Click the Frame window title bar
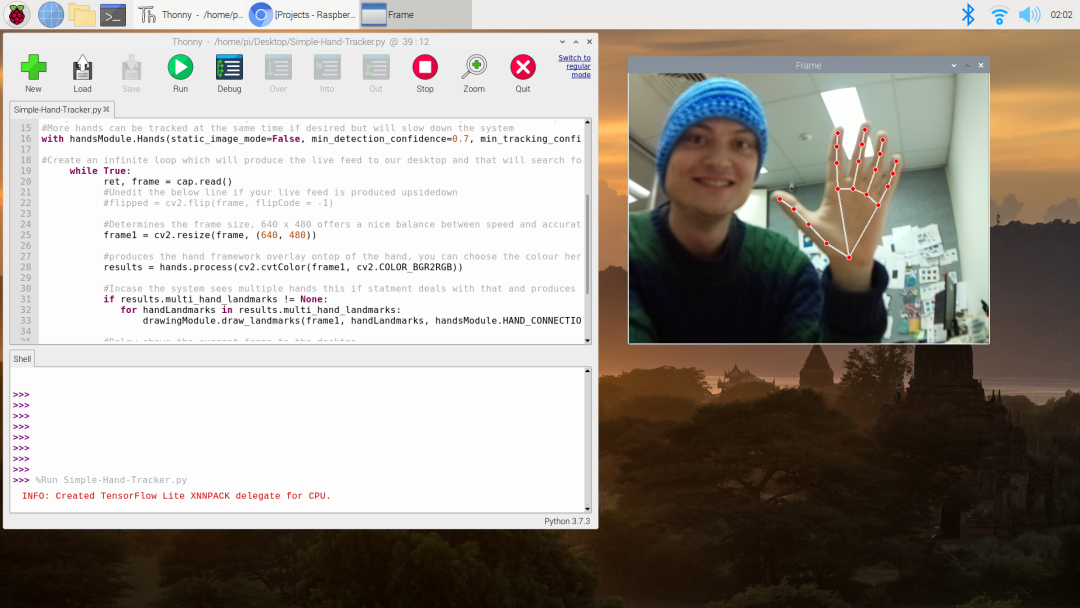The height and width of the screenshot is (608, 1080). (809, 65)
